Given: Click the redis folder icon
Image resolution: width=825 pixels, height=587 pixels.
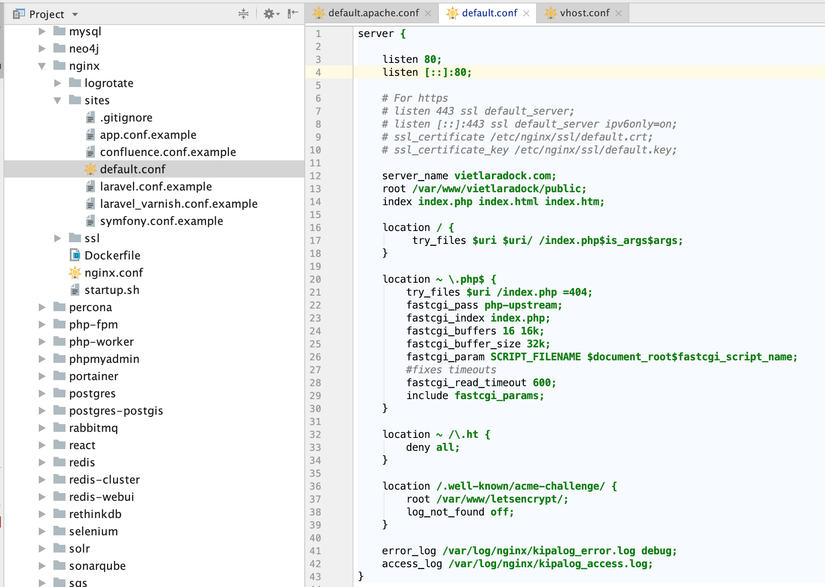Looking at the screenshot, I should click(x=58, y=462).
